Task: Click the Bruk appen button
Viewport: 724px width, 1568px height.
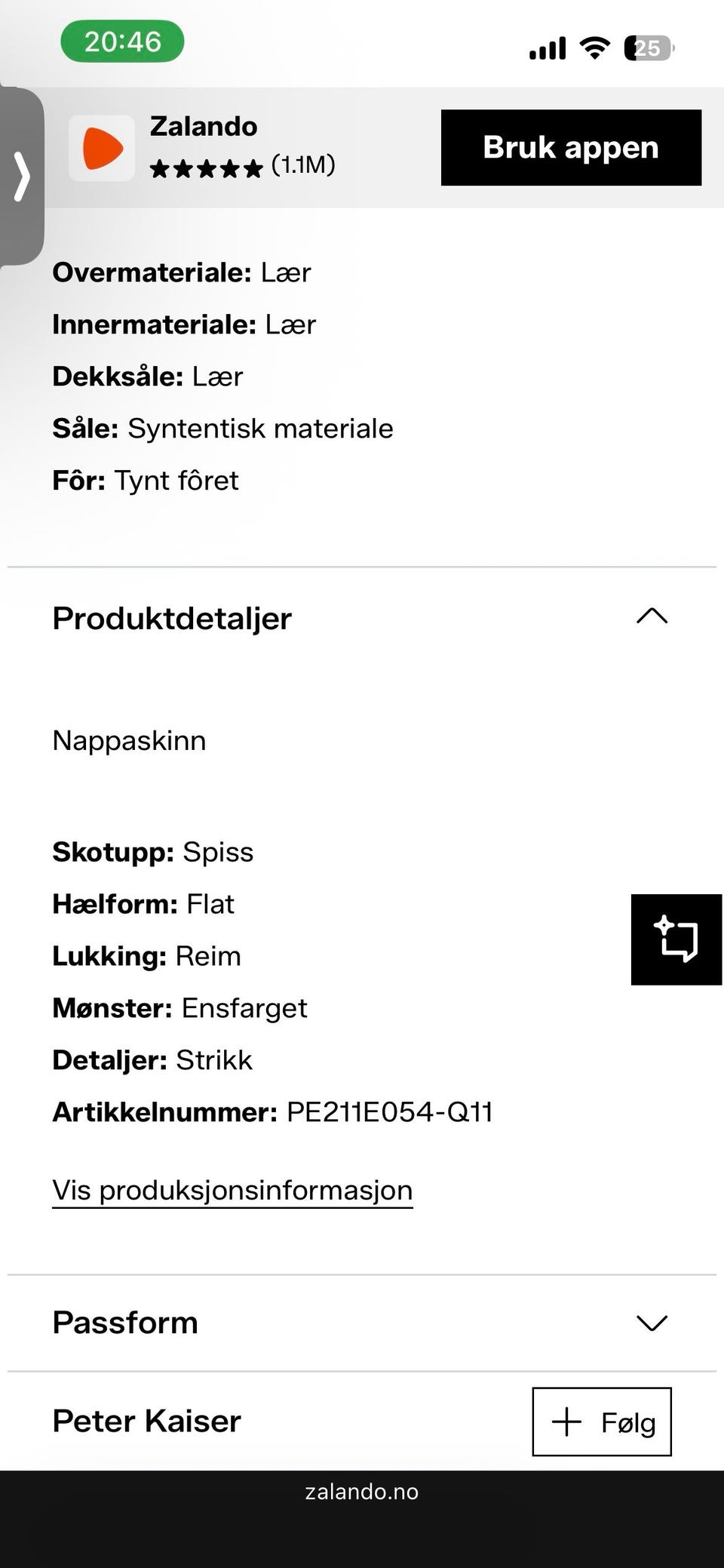Action: (571, 147)
